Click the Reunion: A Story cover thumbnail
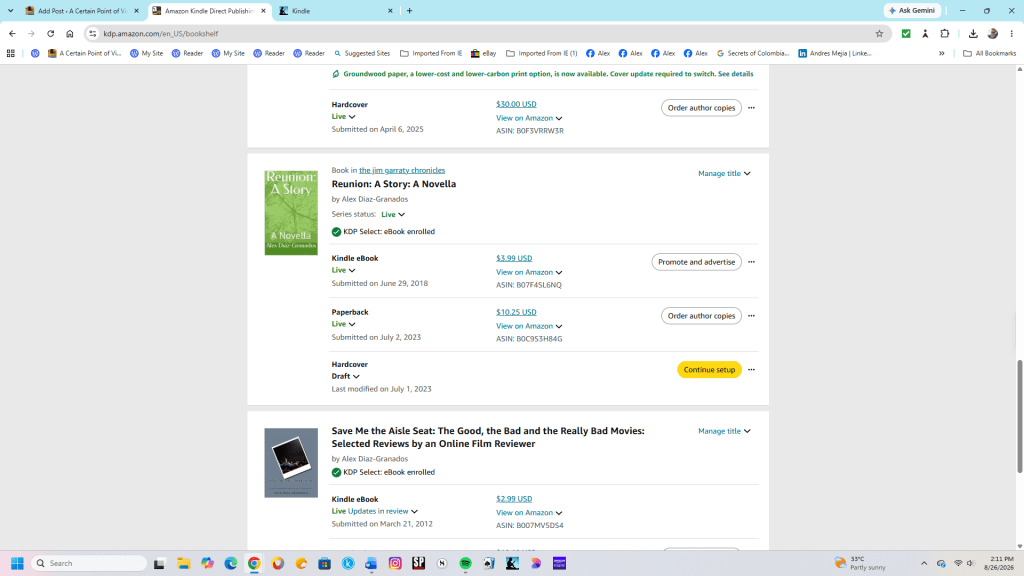1024x576 pixels. (x=291, y=213)
